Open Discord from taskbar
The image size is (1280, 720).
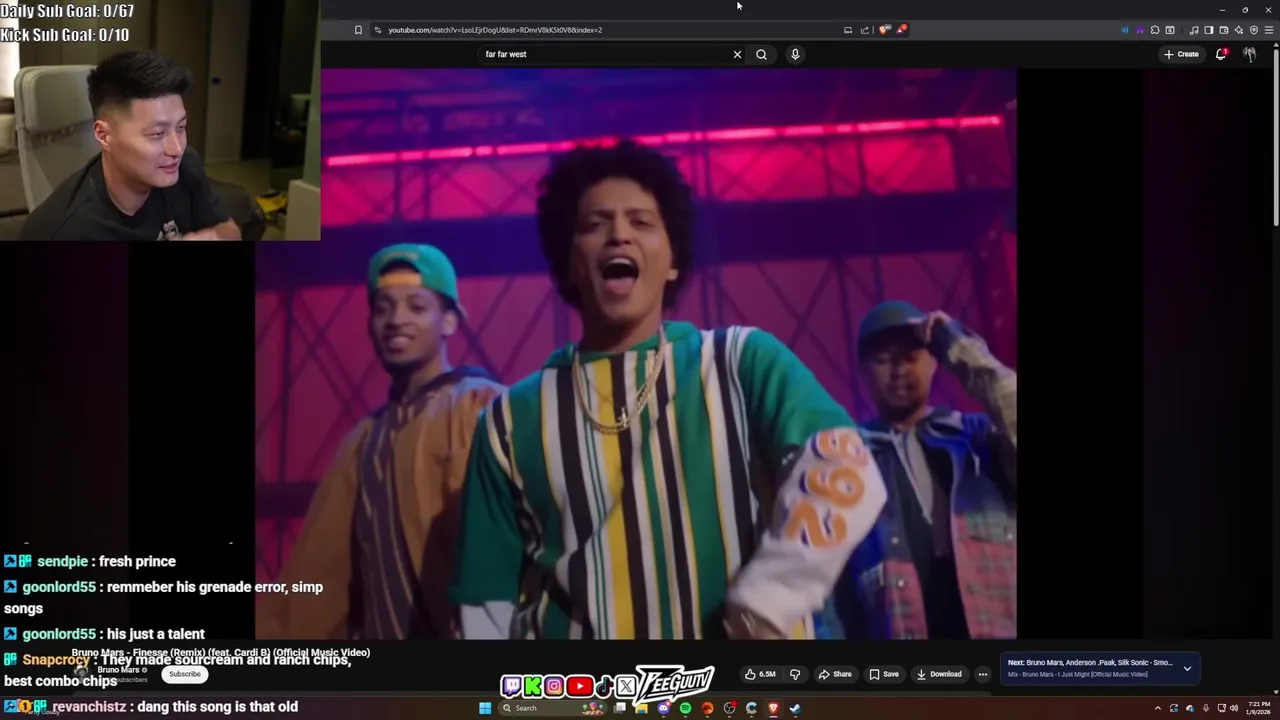(664, 708)
